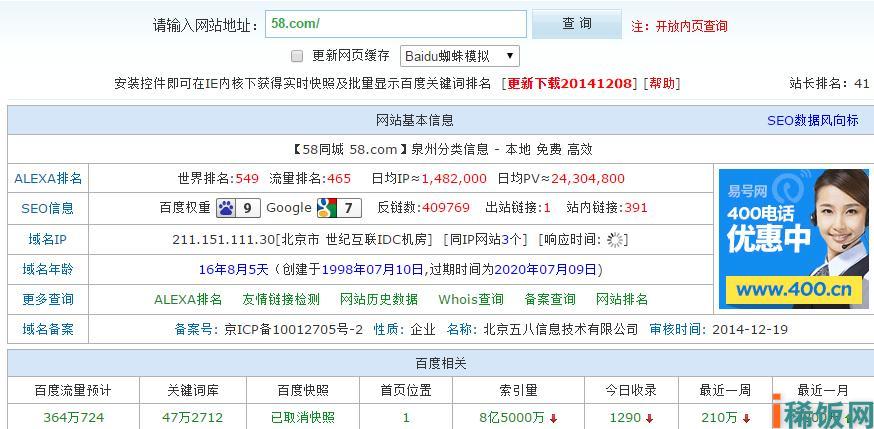The height and width of the screenshot is (429, 874).
Task: Click IP address 211.151.111.30
Action: tap(224, 240)
